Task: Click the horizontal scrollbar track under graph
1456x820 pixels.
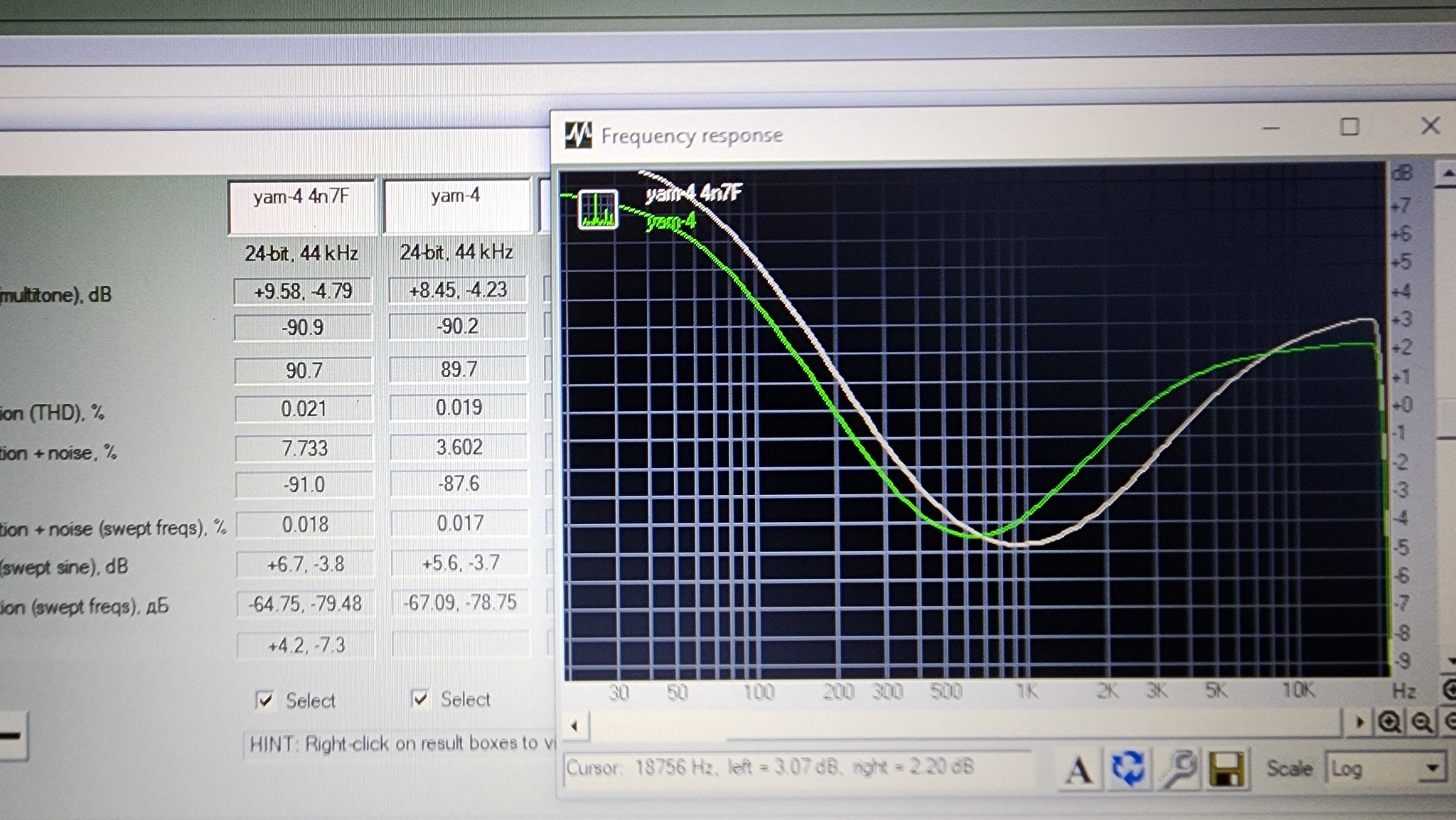Action: click(967, 725)
